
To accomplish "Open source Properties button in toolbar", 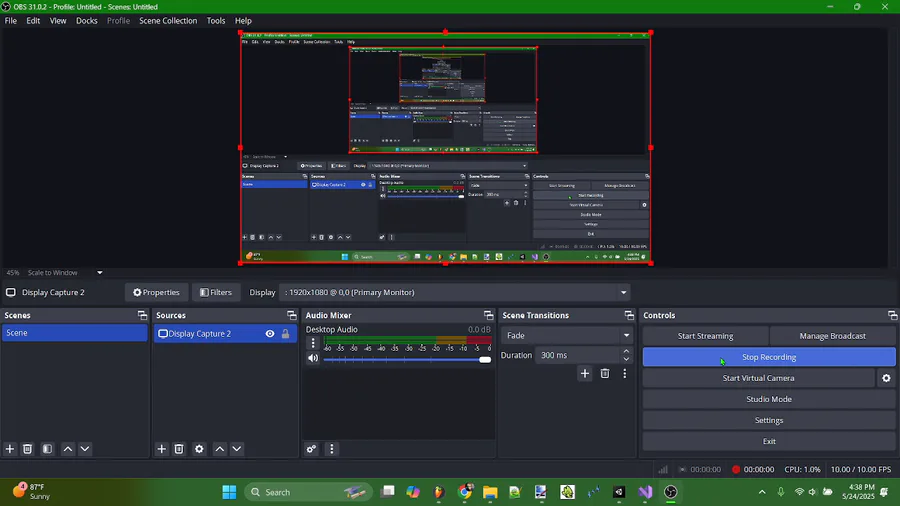I will coord(156,293).
